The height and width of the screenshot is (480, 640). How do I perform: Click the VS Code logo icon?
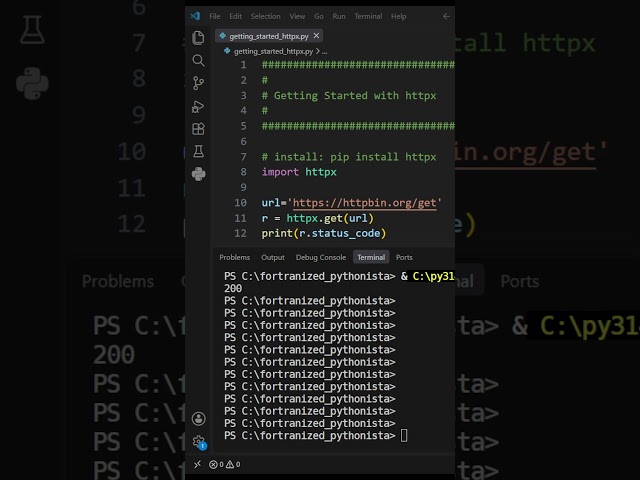pyautogui.click(x=195, y=16)
